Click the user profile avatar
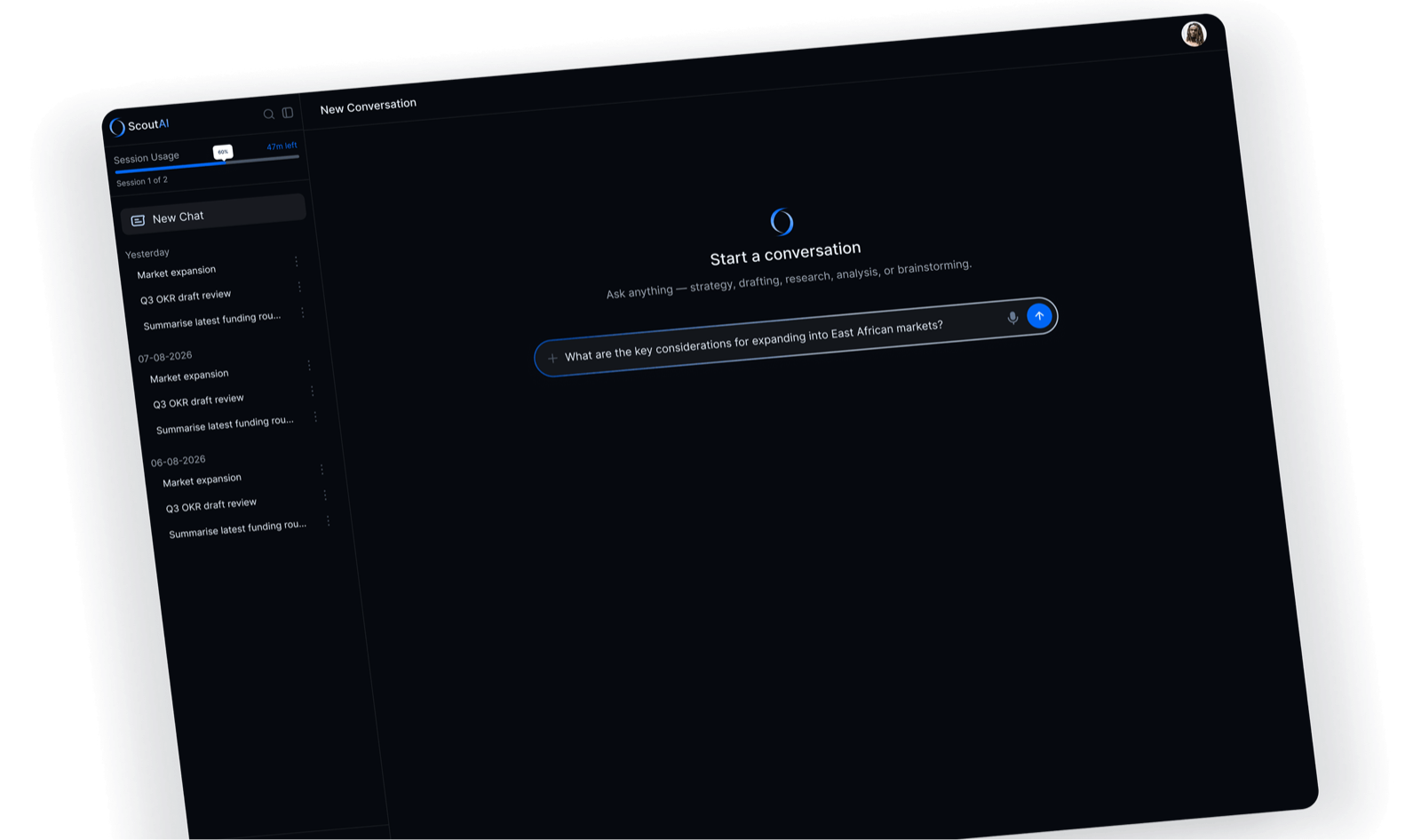 (1194, 34)
